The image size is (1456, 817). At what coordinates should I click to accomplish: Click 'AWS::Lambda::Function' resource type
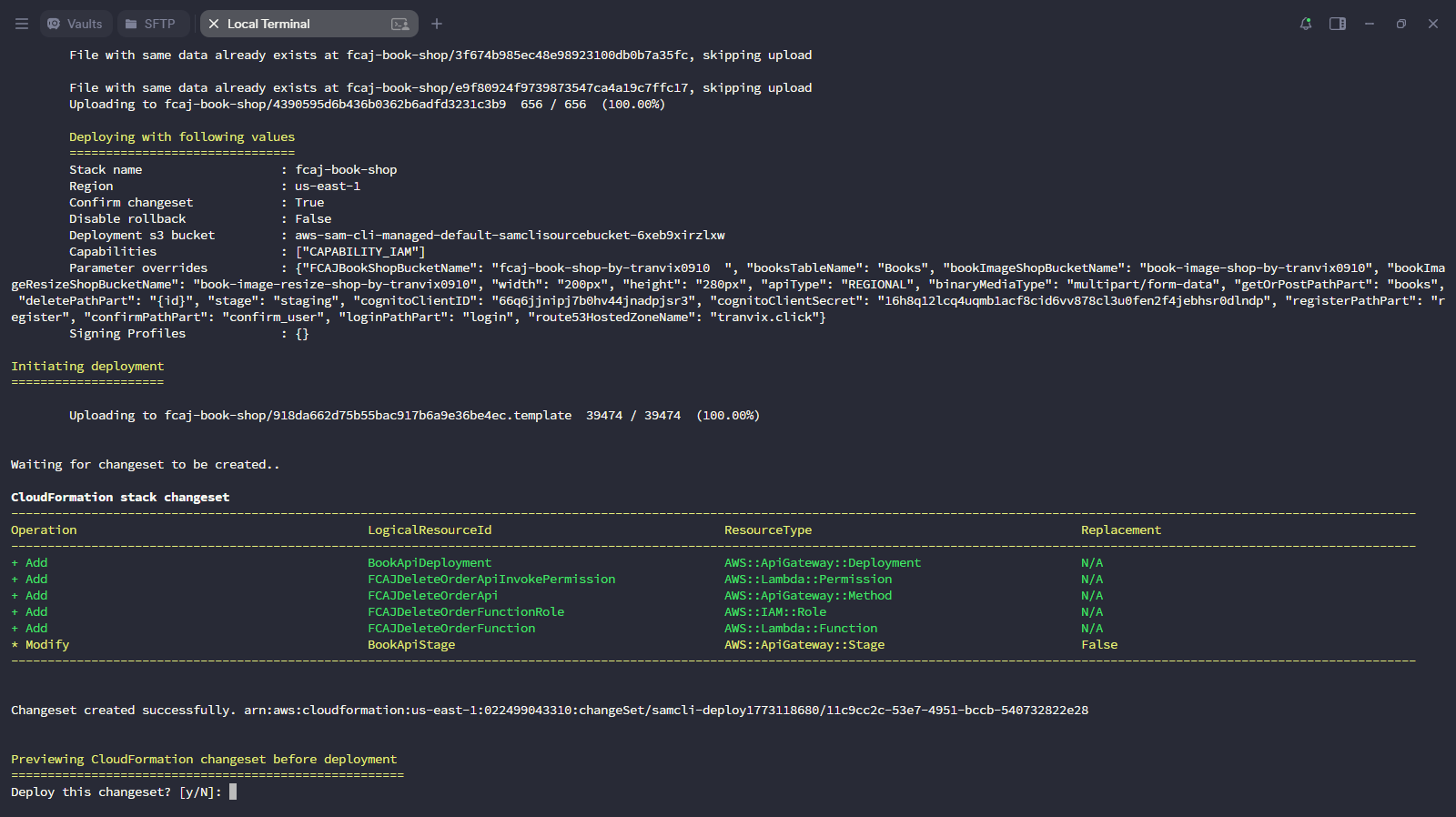(801, 628)
